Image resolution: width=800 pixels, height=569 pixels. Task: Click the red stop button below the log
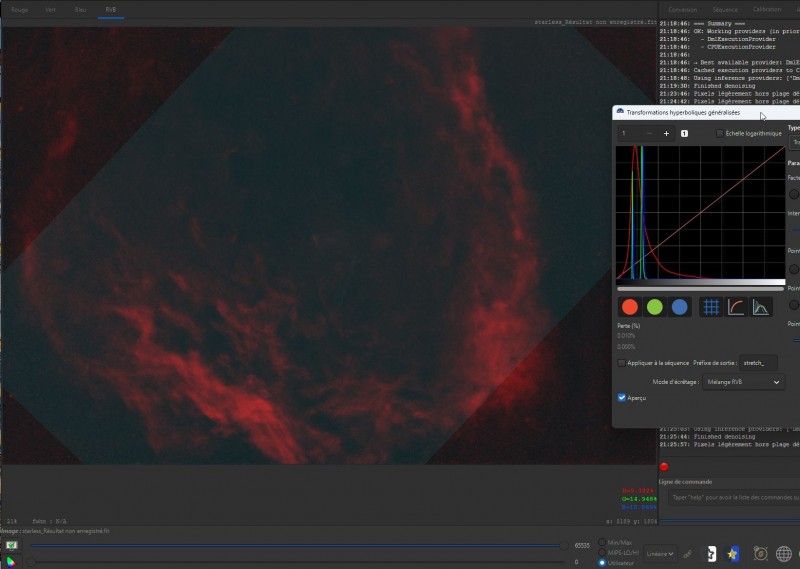tap(664, 466)
